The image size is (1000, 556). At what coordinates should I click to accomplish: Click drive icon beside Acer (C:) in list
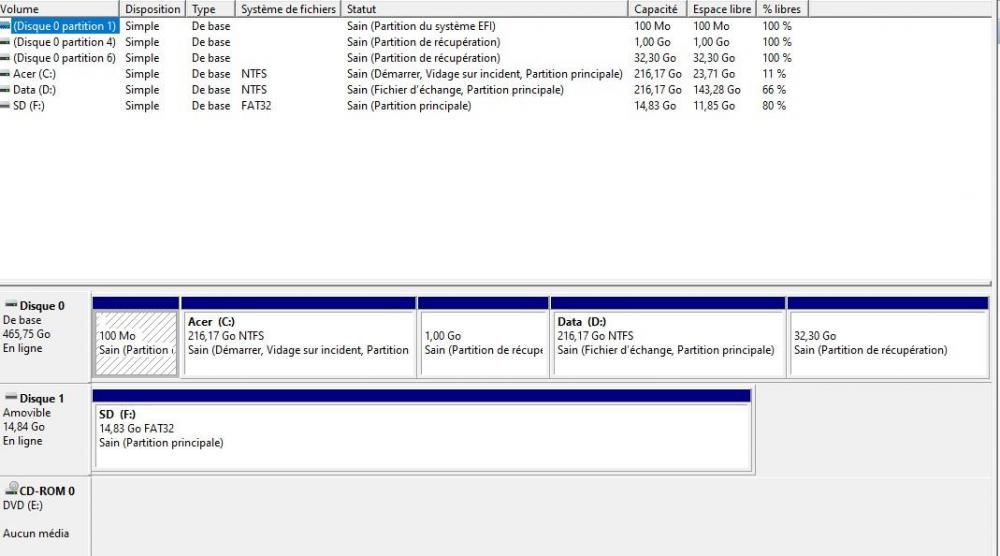[x=5, y=74]
